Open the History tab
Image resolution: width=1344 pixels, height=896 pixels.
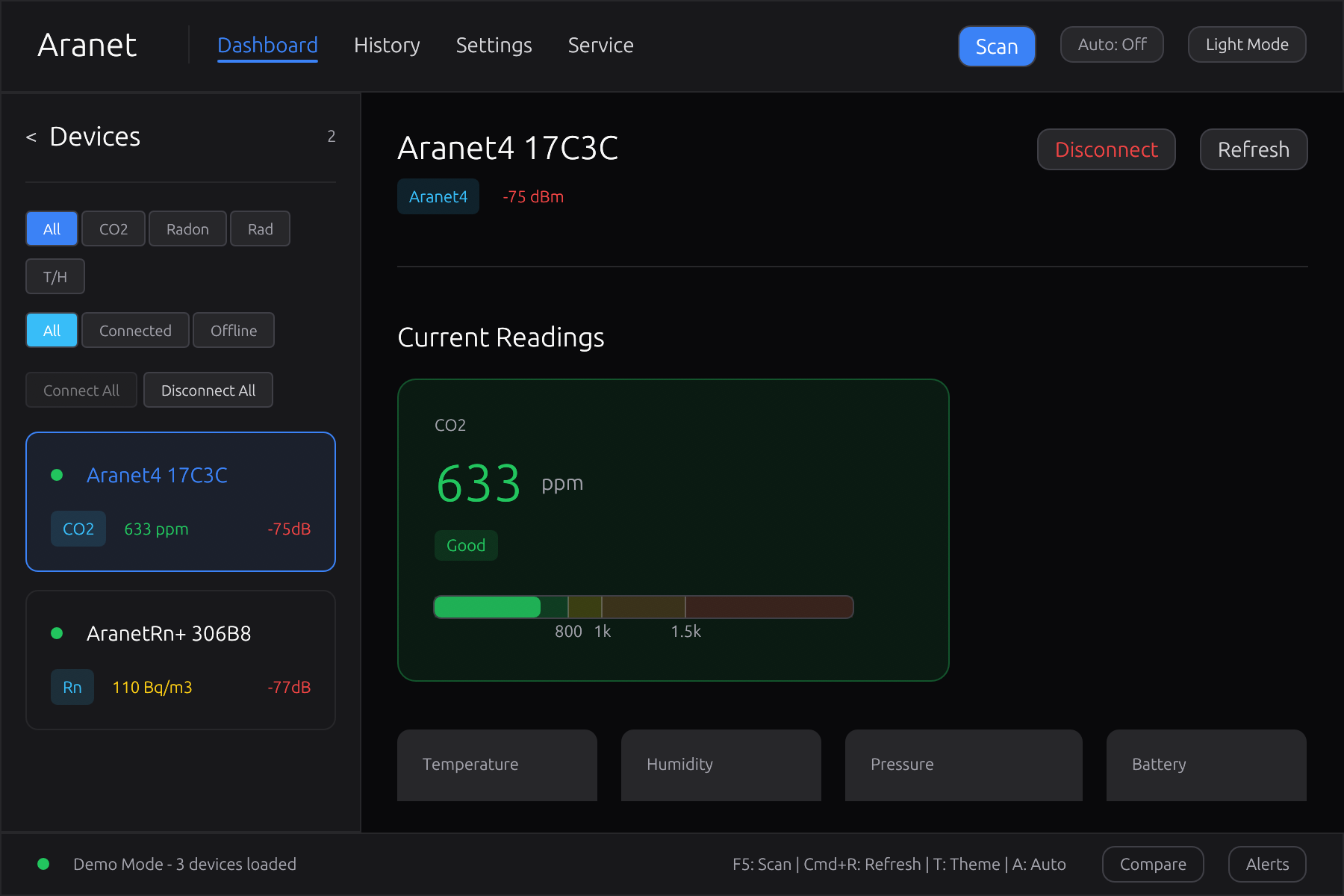(x=387, y=45)
